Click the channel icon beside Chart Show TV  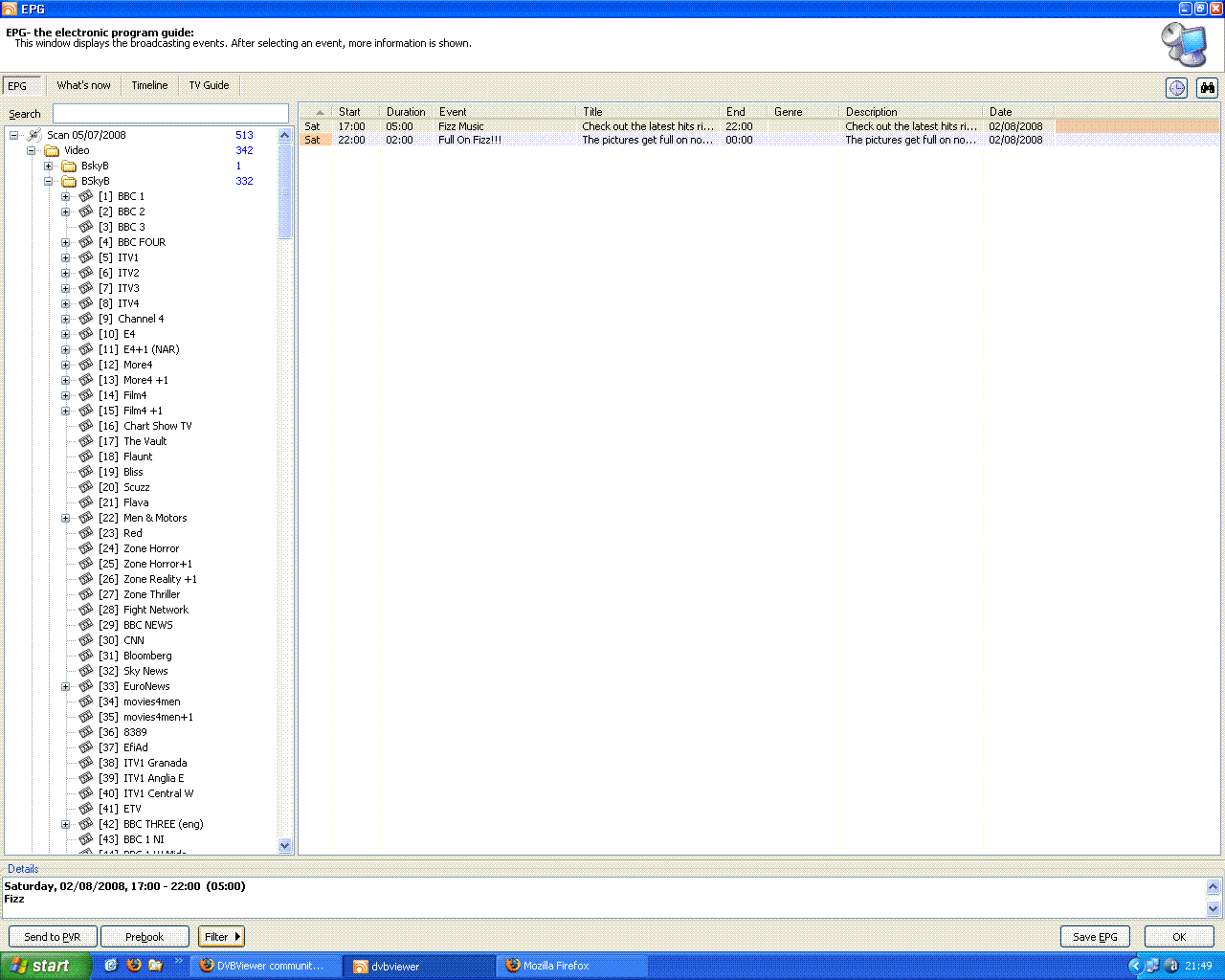(x=86, y=426)
